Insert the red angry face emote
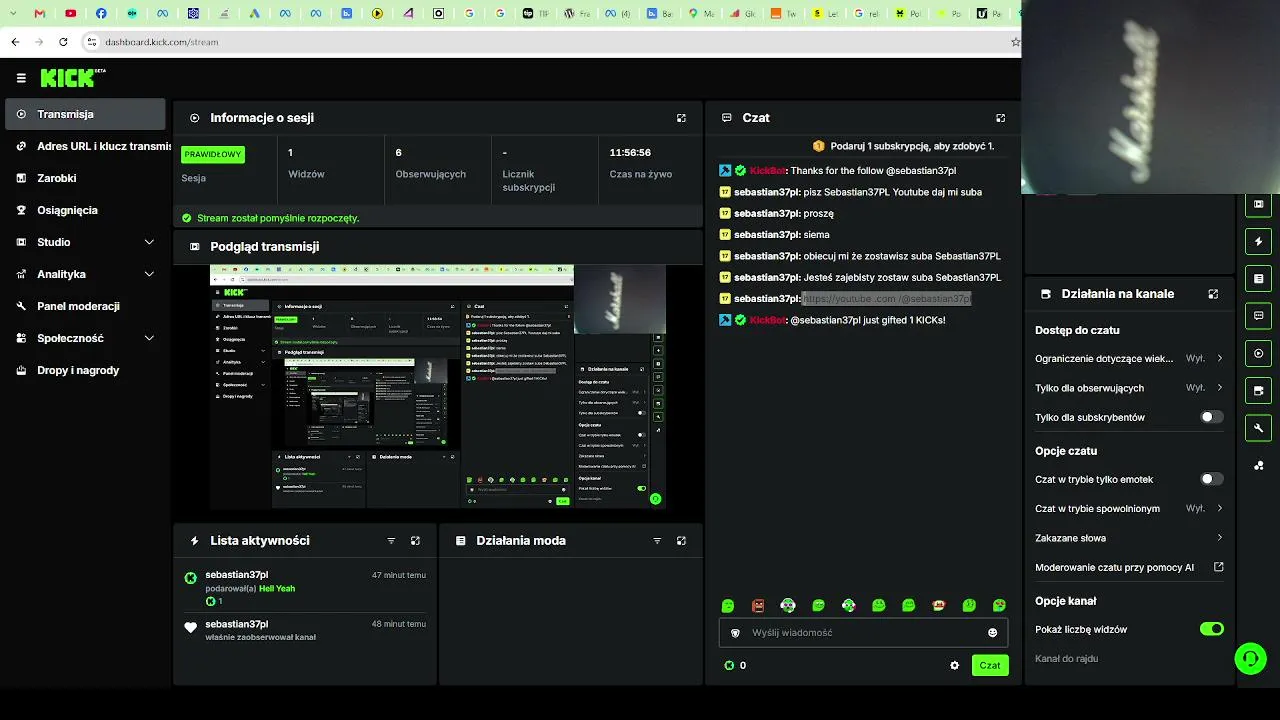This screenshot has width=1280, height=720. click(x=758, y=606)
